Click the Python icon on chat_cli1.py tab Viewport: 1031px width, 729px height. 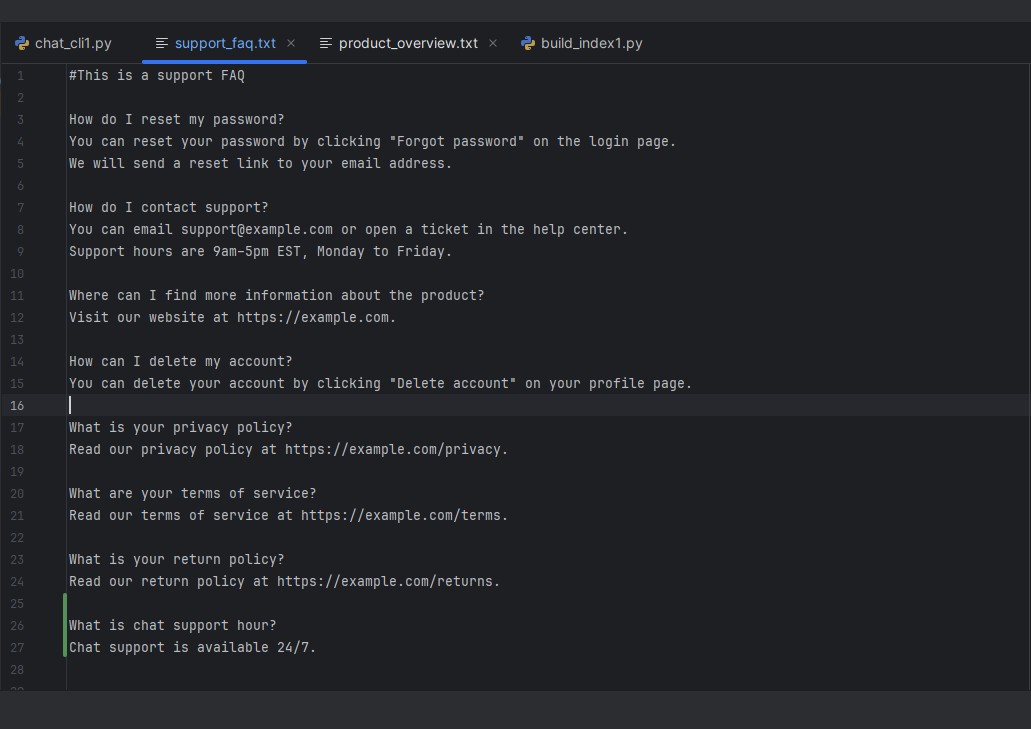(x=20, y=43)
